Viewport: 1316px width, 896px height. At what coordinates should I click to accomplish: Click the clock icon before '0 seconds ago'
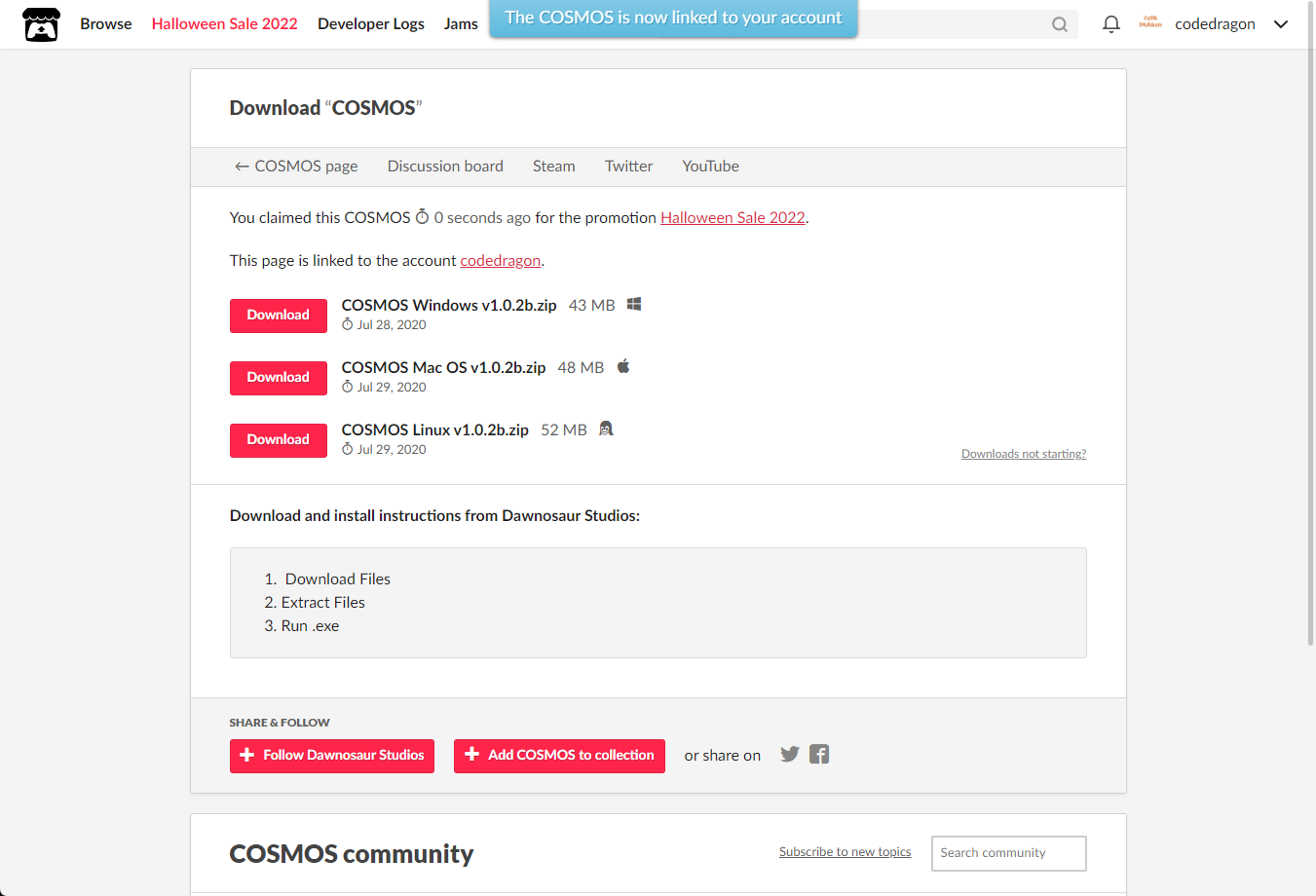[422, 216]
